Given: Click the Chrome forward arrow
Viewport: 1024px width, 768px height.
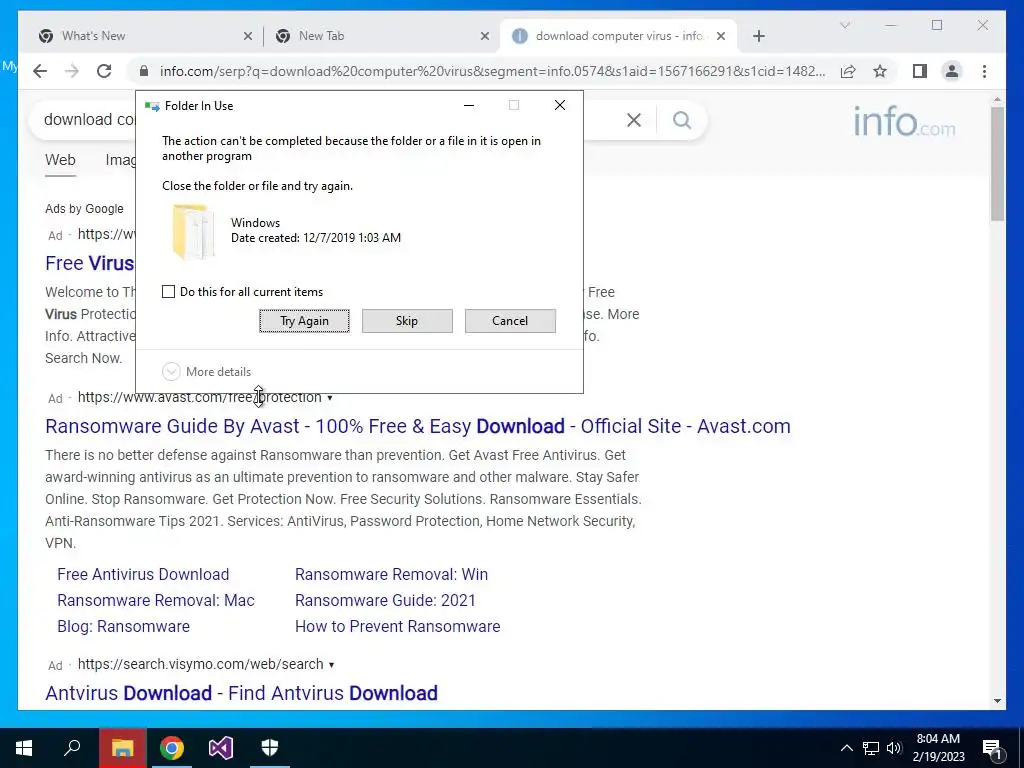Looking at the screenshot, I should (x=72, y=71).
